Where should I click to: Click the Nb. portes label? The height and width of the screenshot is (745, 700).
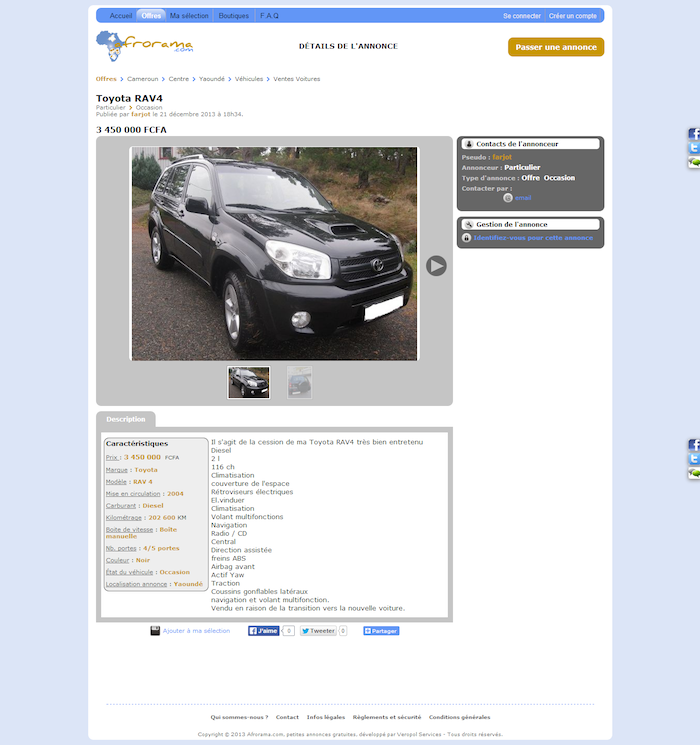[x=121, y=548]
